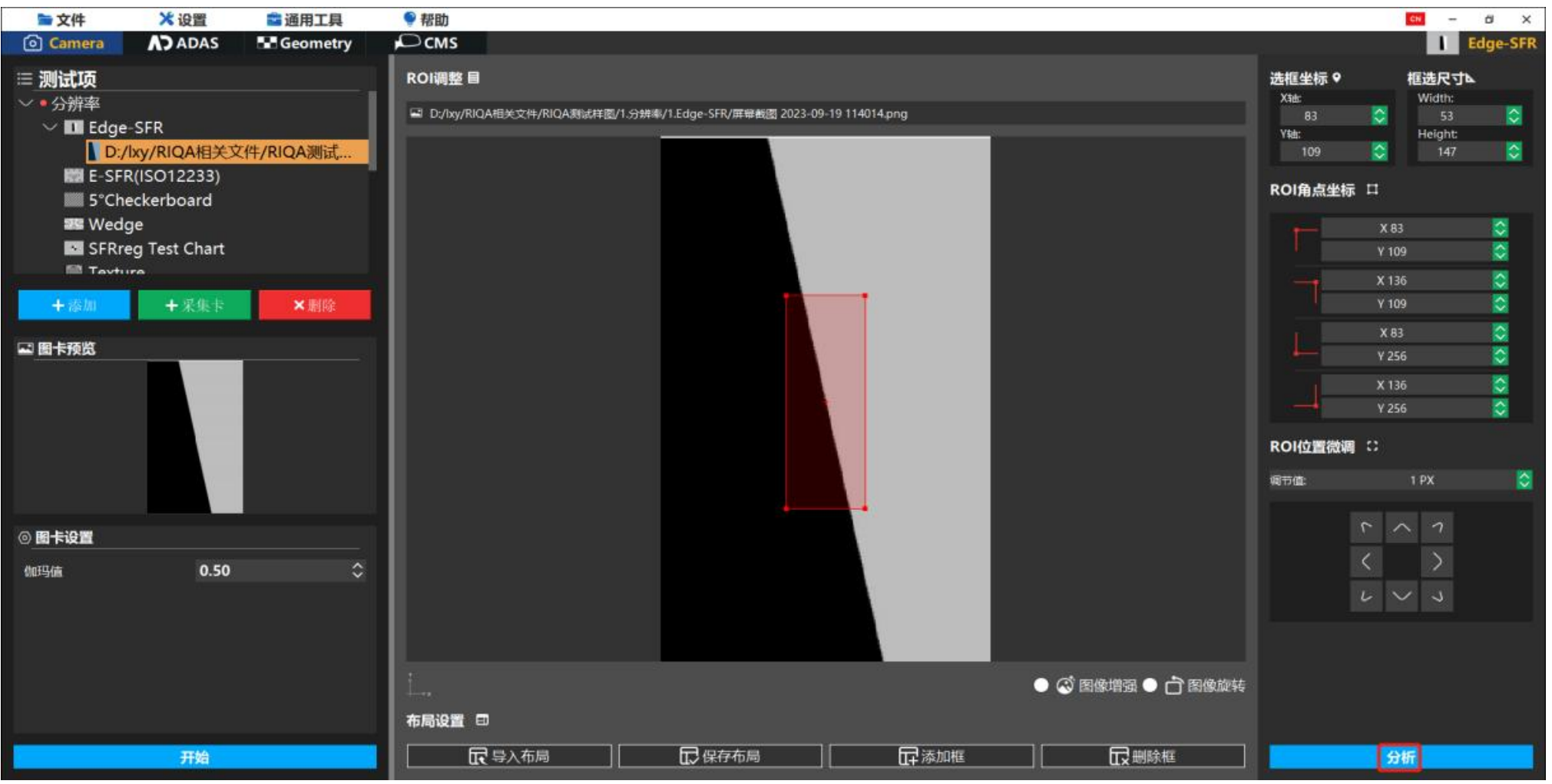
Task: Click the 分析 button
Action: pyautogui.click(x=1399, y=757)
